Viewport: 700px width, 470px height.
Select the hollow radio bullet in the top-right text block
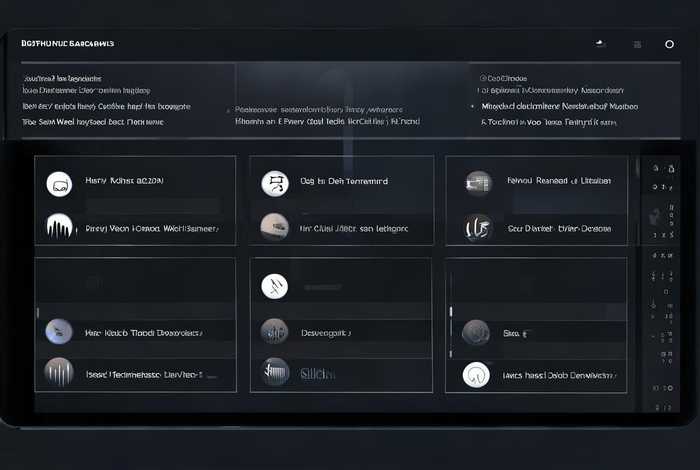click(x=482, y=77)
